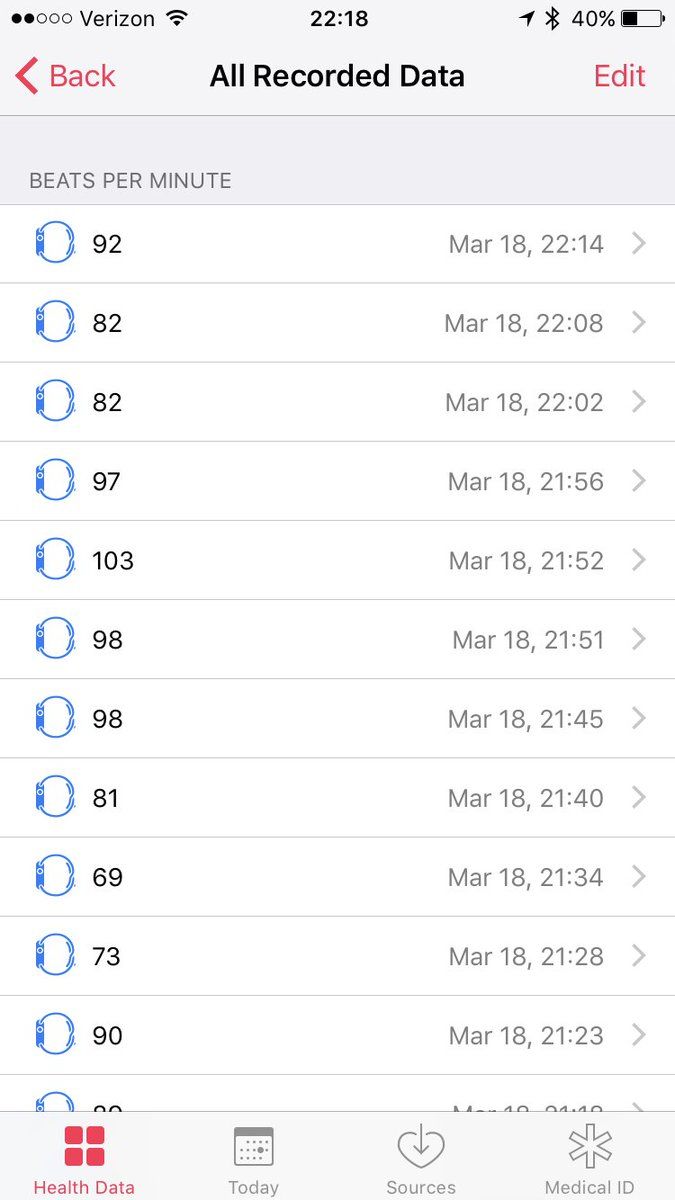The width and height of the screenshot is (675, 1200).
Task: Tap the Apple Watch icon beside 92
Action: coord(55,243)
